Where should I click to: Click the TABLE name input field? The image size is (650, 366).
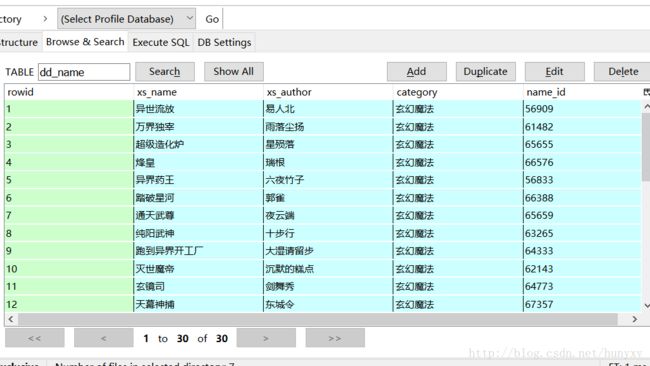(84, 72)
